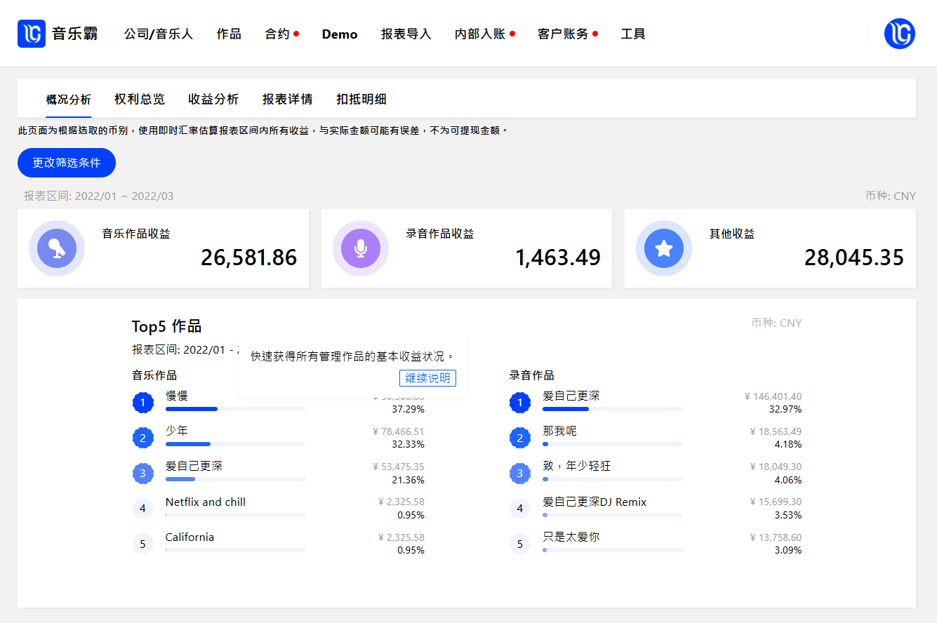
Task: Switch to the 报表详情 tab
Action: [287, 99]
